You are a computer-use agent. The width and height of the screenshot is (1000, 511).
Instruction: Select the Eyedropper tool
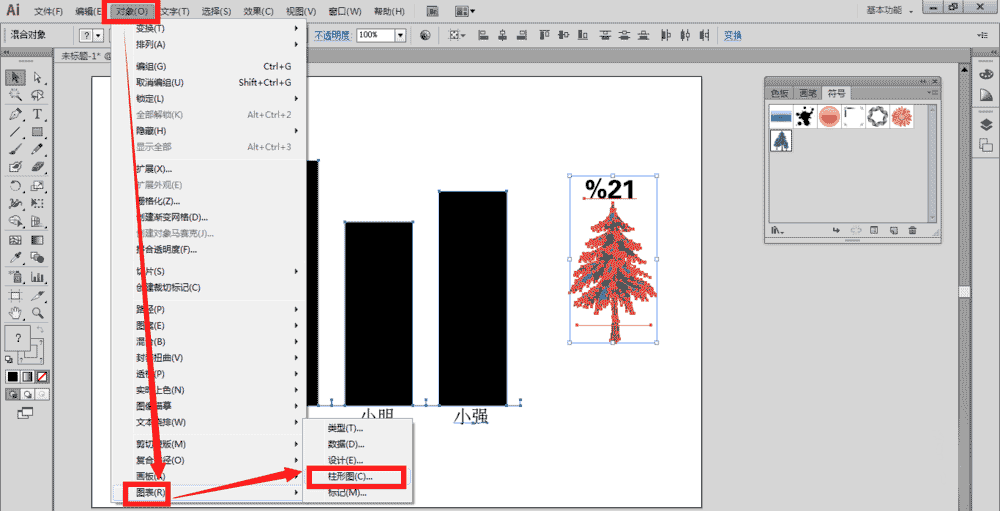(x=16, y=257)
